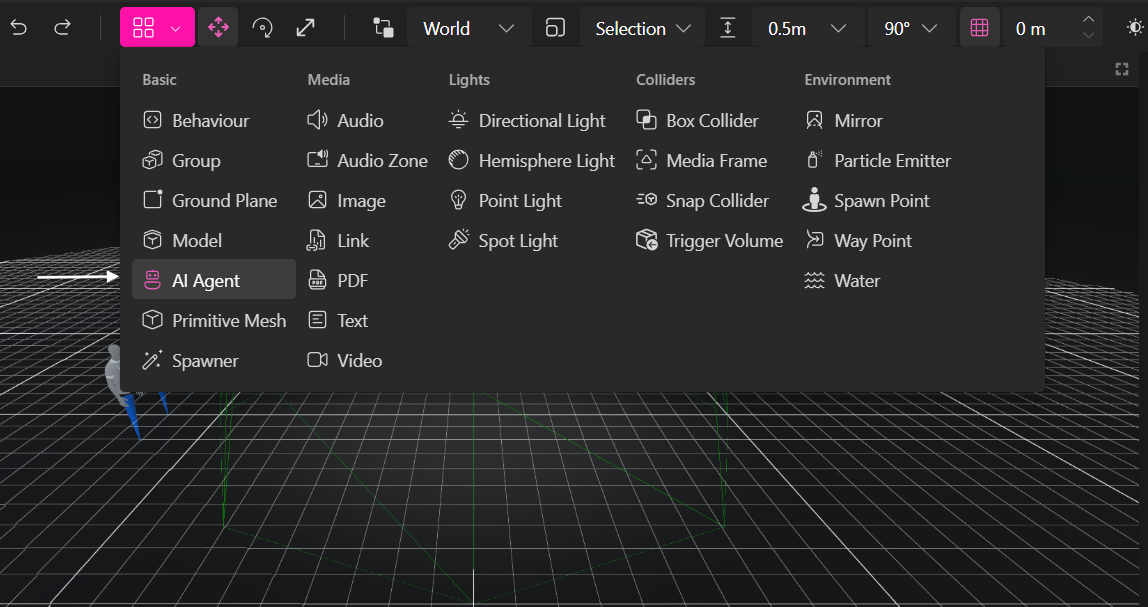Choose AI Agent from Basic list
This screenshot has height=607, width=1148.
[214, 280]
